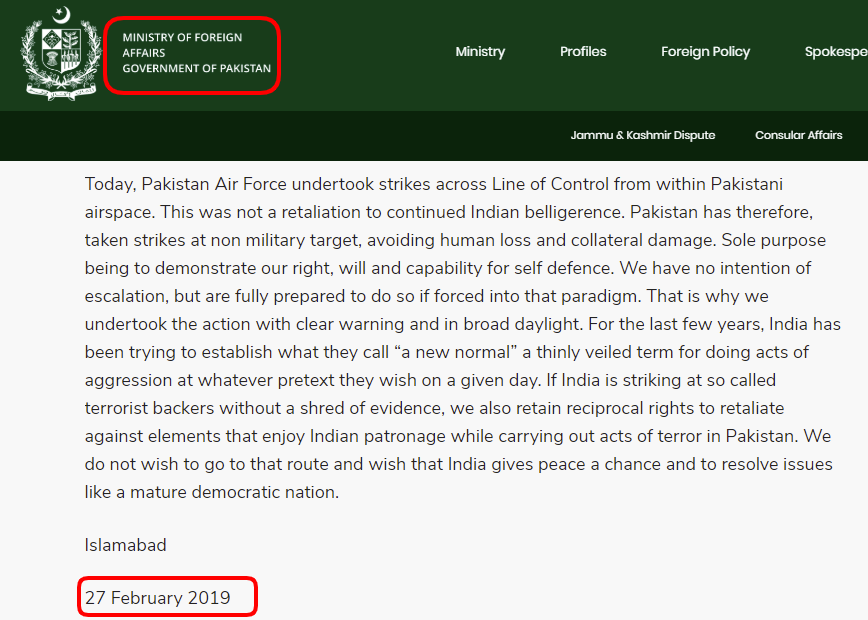Click the "GOVERNMENT OF PAKISTAN" header line
The image size is (868, 620).
click(x=197, y=68)
